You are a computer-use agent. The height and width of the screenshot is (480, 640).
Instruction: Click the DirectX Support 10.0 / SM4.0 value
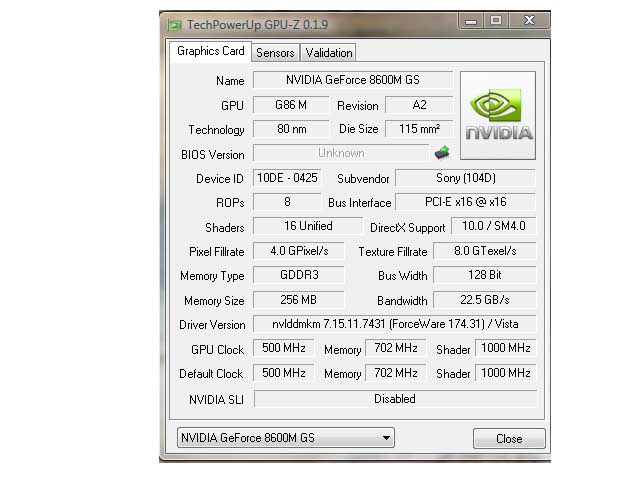(x=493, y=226)
